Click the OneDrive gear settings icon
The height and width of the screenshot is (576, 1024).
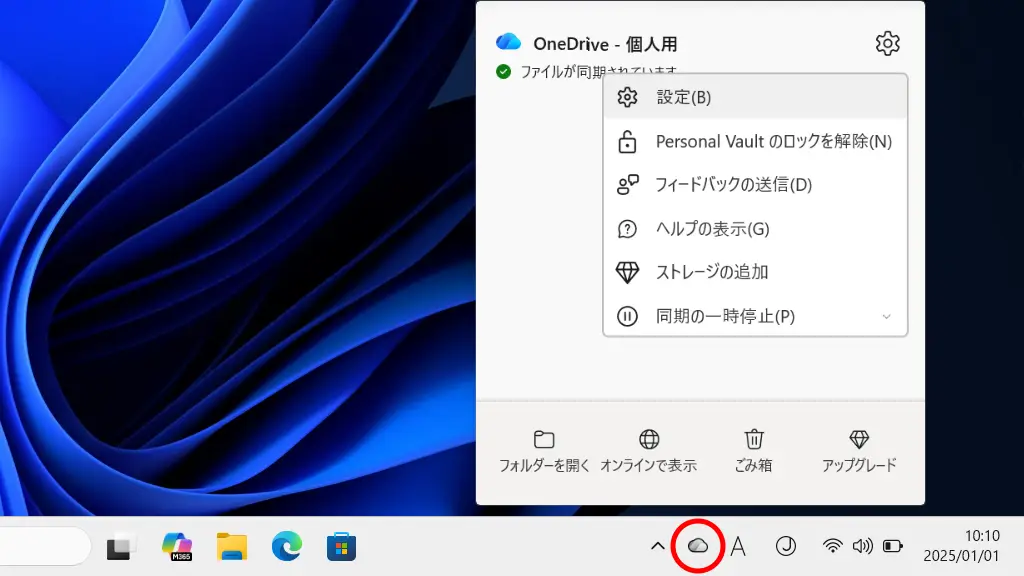pyautogui.click(x=887, y=43)
